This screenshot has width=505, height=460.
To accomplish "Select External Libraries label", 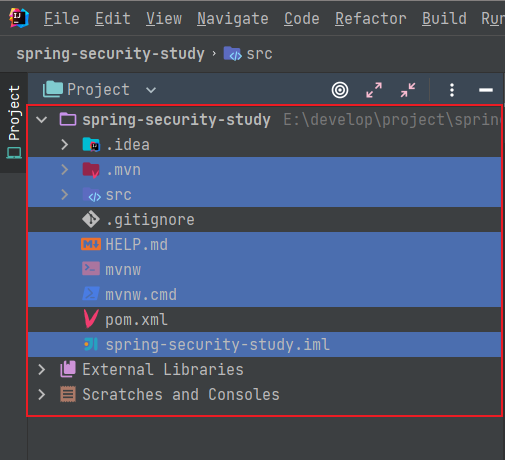I will pyautogui.click(x=163, y=370).
